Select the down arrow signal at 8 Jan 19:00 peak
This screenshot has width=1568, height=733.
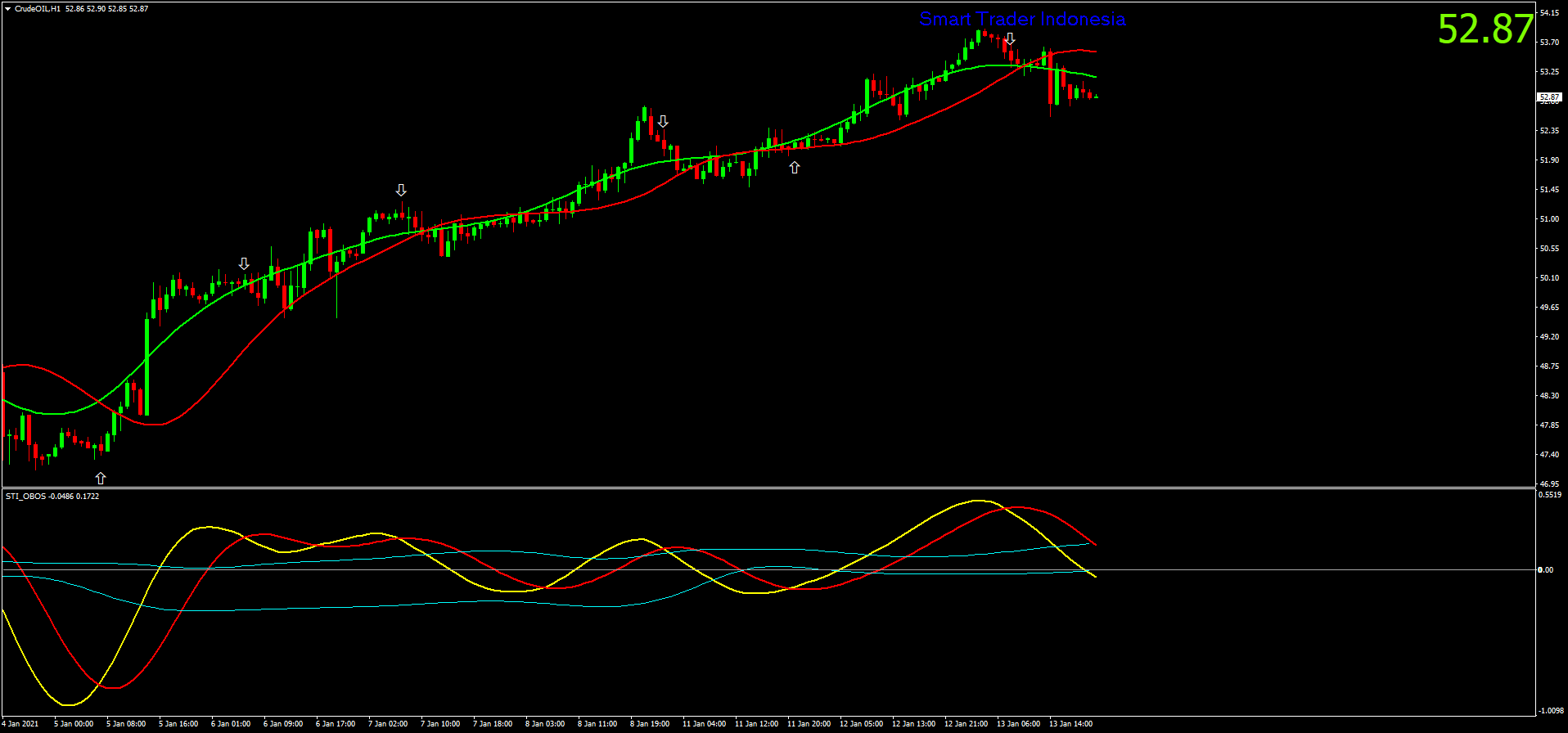click(x=663, y=121)
